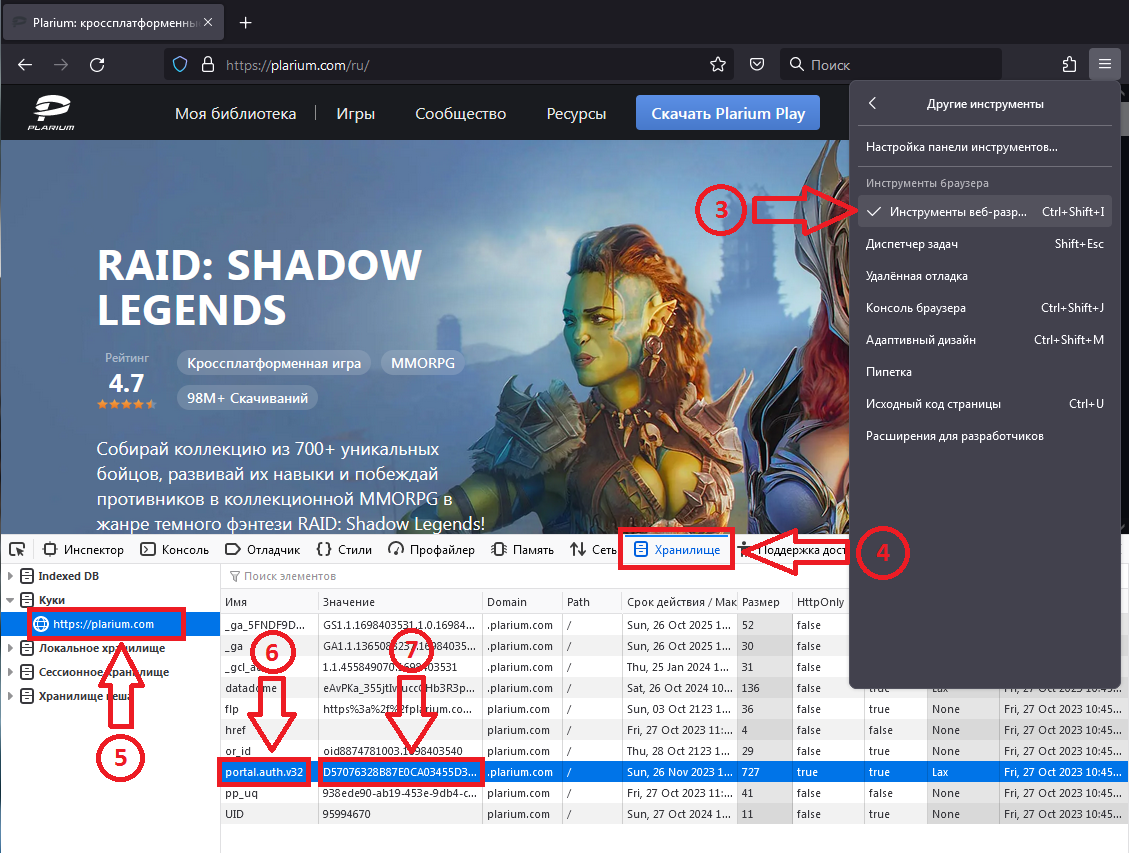Viewport: 1129px width, 853px height.
Task: Click the Поиск элементов filter field
Action: click(533, 576)
